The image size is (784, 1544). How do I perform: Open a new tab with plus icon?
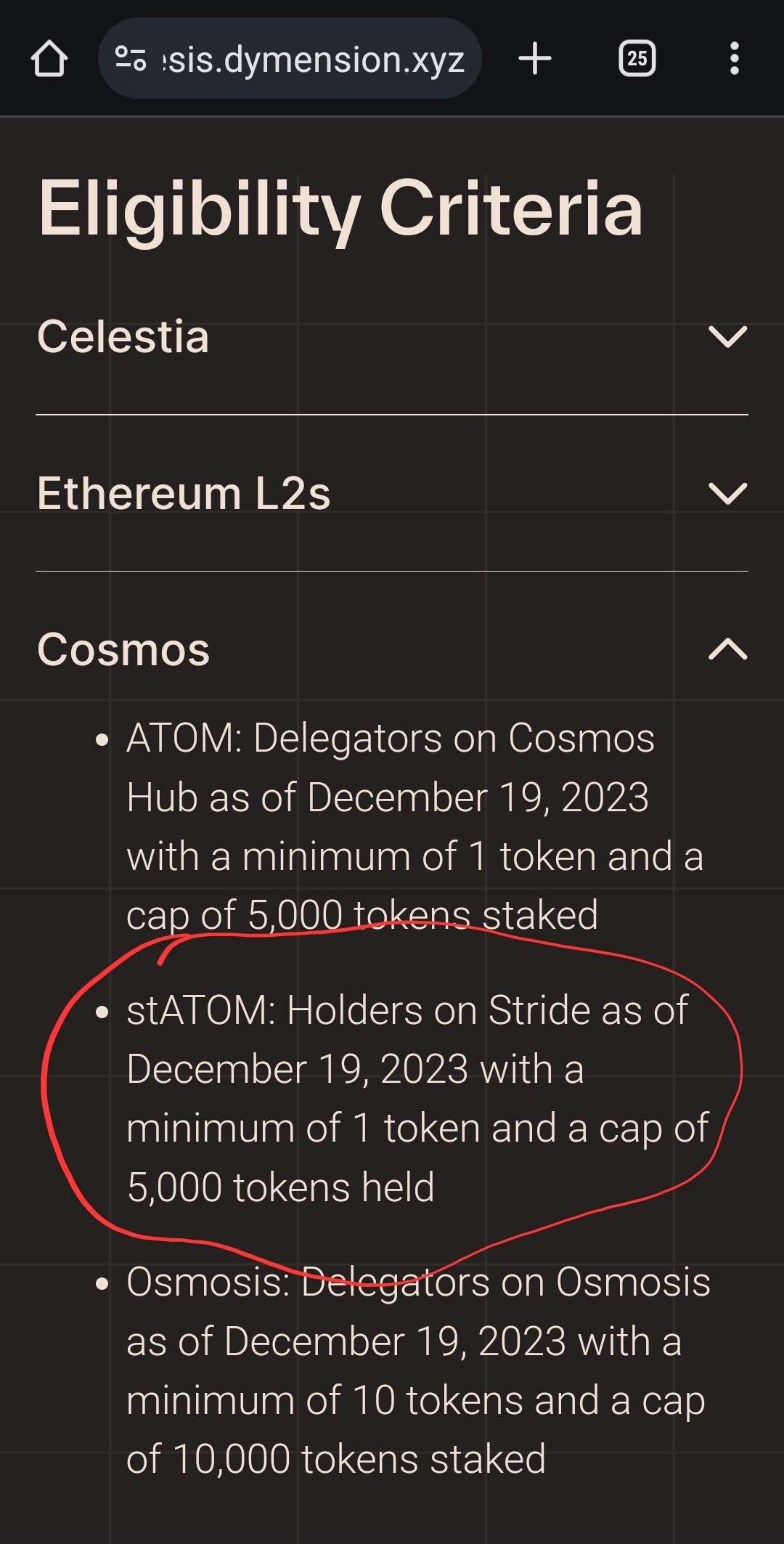[x=535, y=59]
